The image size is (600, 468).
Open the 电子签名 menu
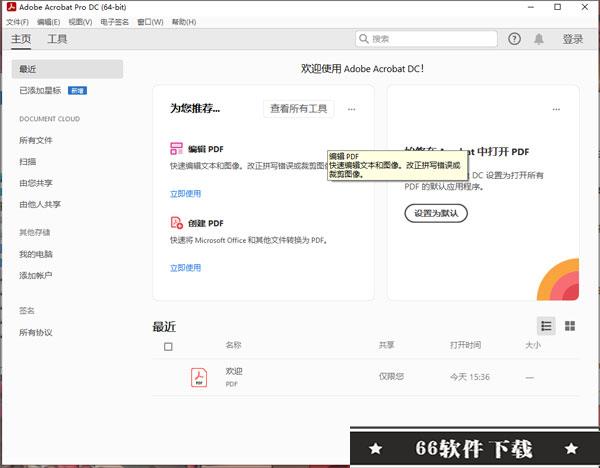pos(114,22)
